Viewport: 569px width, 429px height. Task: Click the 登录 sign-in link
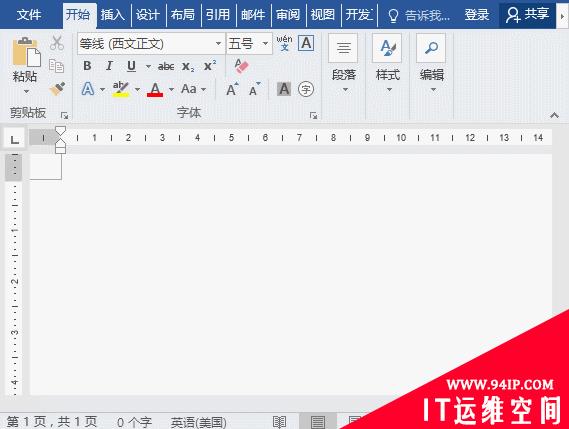click(x=477, y=15)
